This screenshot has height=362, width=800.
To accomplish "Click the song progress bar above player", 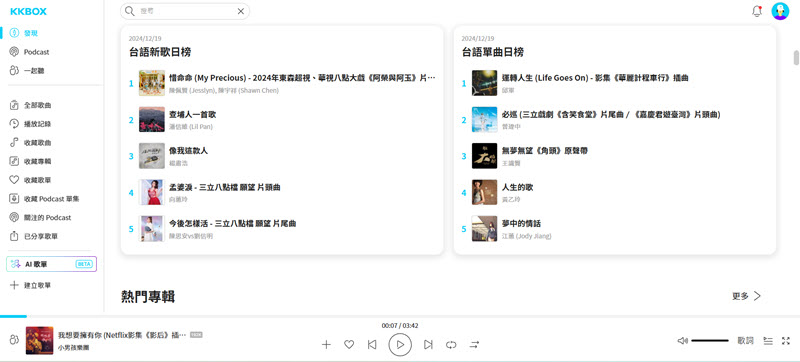I will click(400, 317).
